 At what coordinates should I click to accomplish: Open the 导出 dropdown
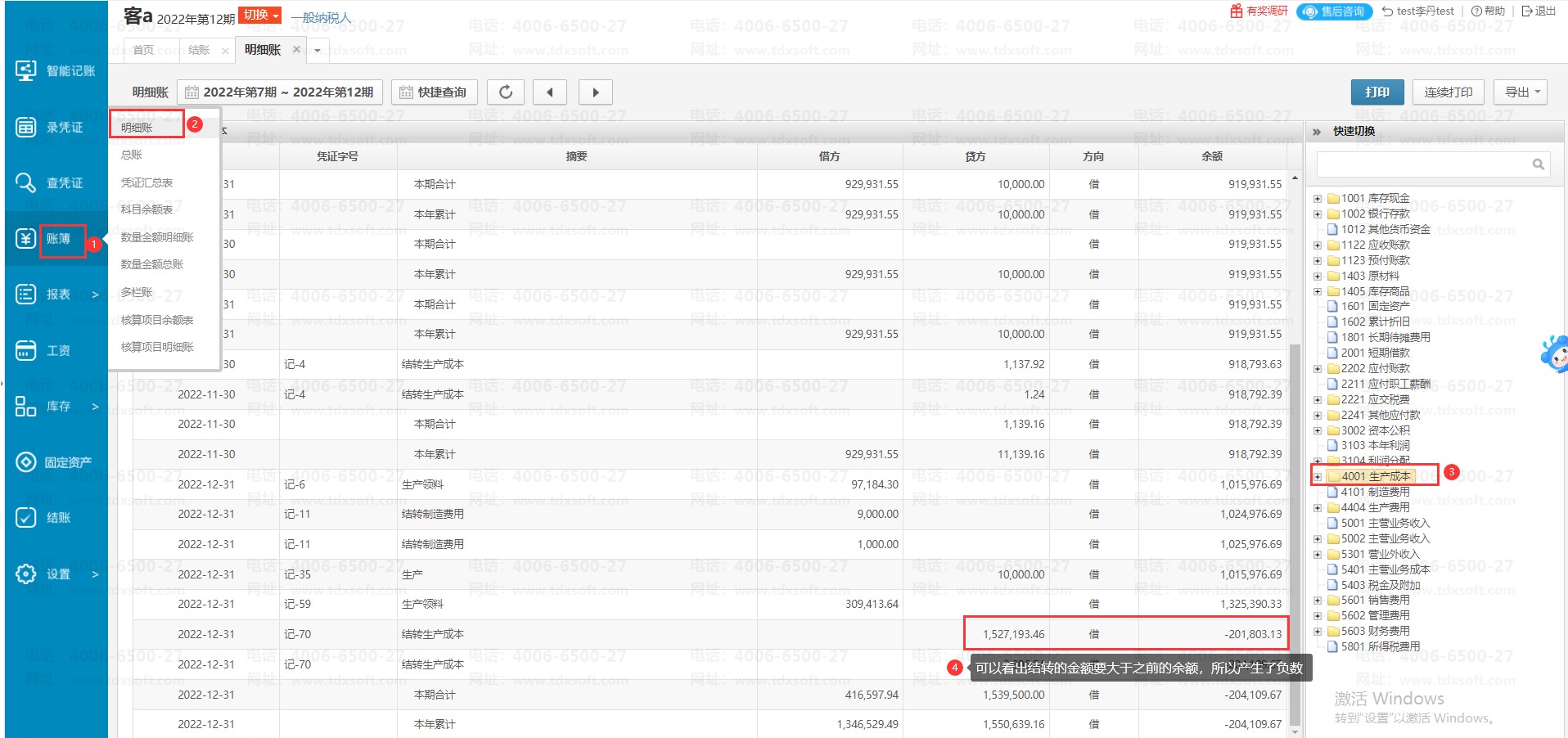click(1521, 92)
